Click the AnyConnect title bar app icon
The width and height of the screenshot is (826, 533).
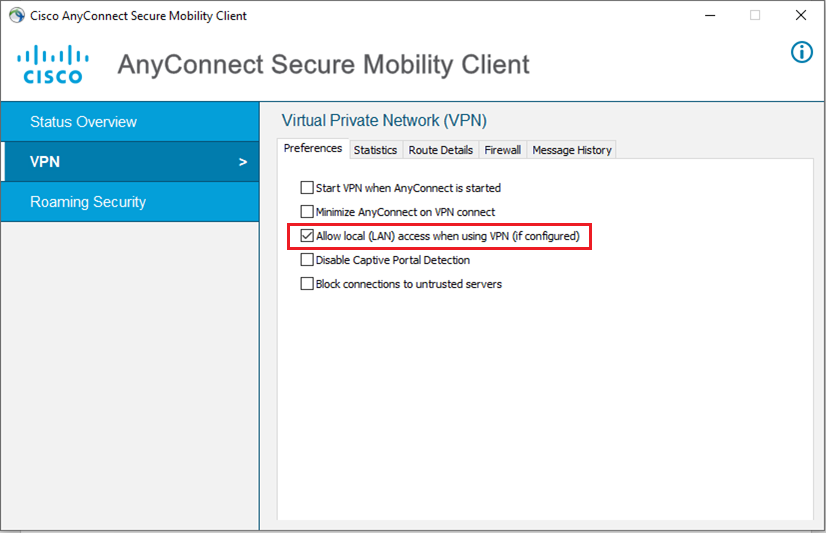click(16, 16)
